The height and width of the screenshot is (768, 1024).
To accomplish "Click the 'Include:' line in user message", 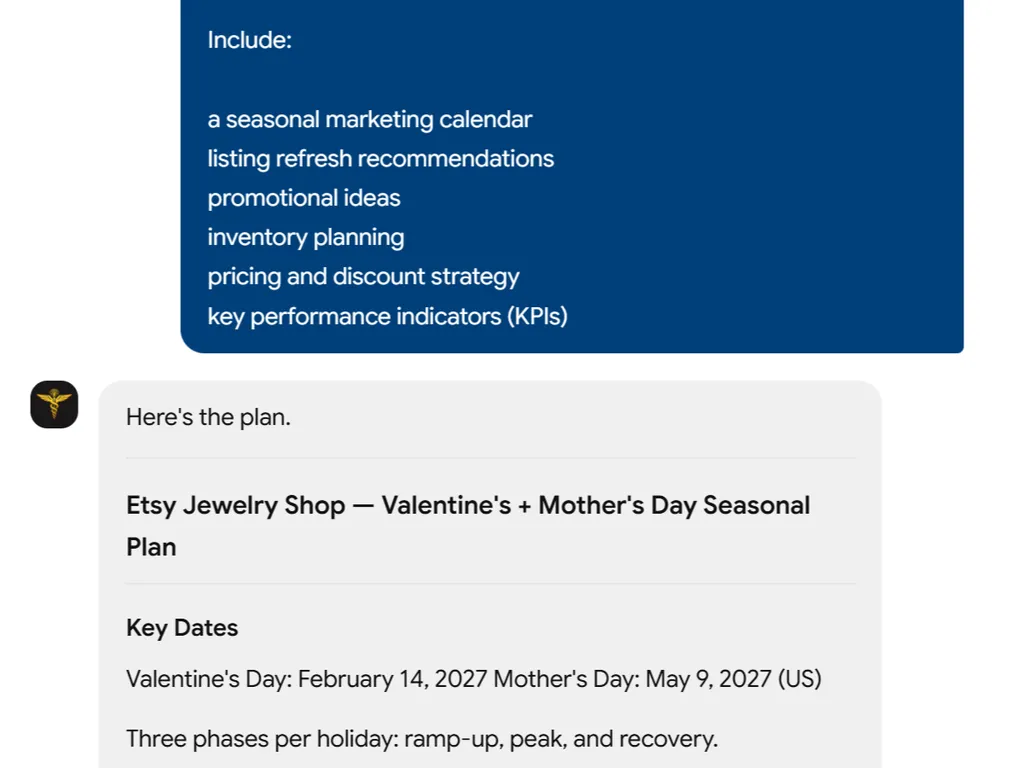I will 249,40.
